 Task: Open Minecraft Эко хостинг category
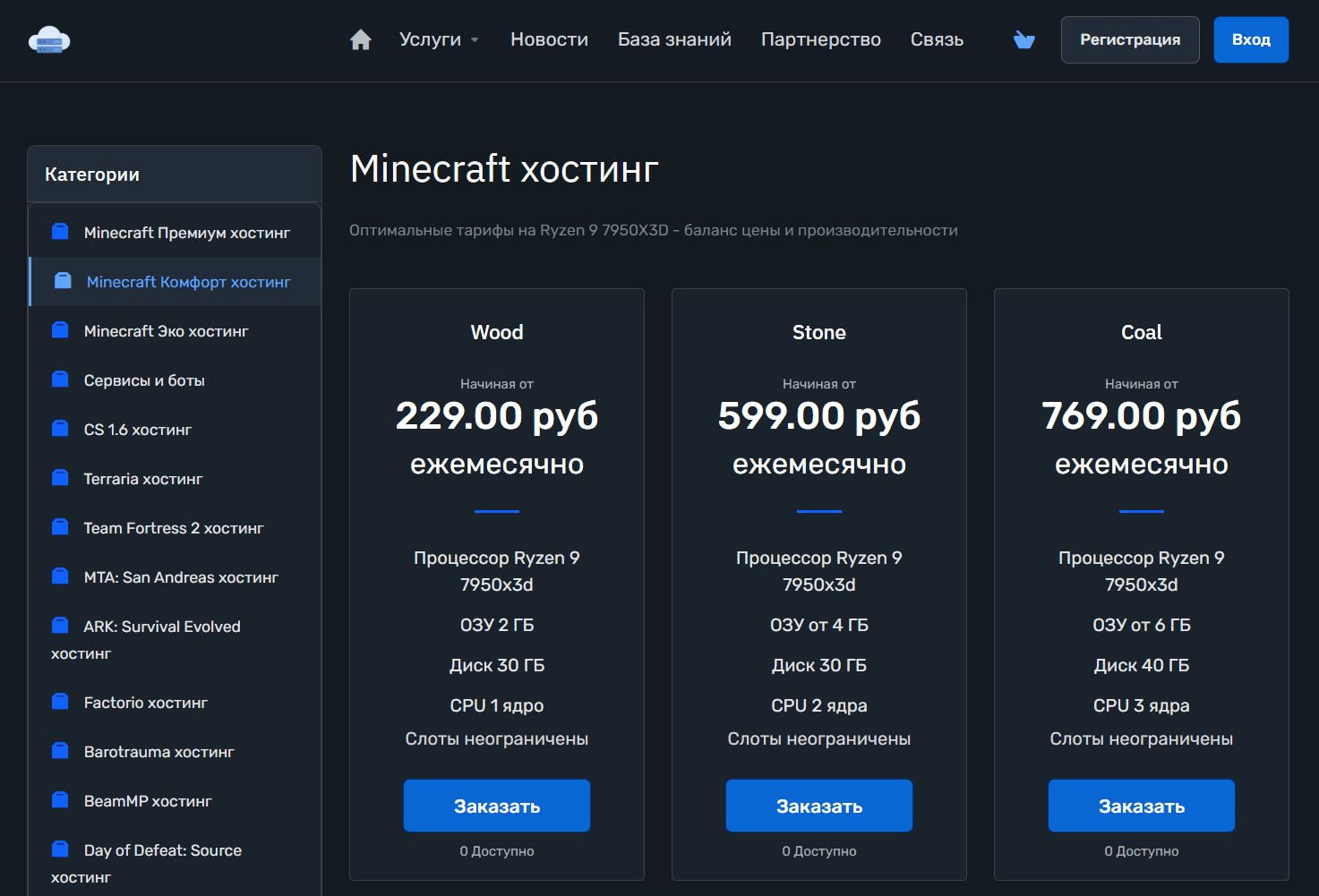tap(175, 331)
